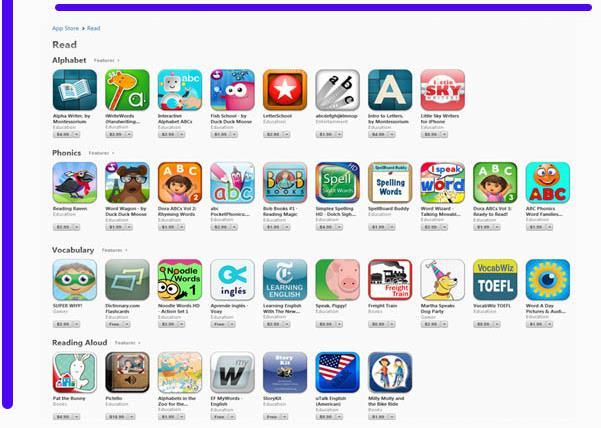Select the Noodle Words app icon
601x428 pixels.
(180, 280)
